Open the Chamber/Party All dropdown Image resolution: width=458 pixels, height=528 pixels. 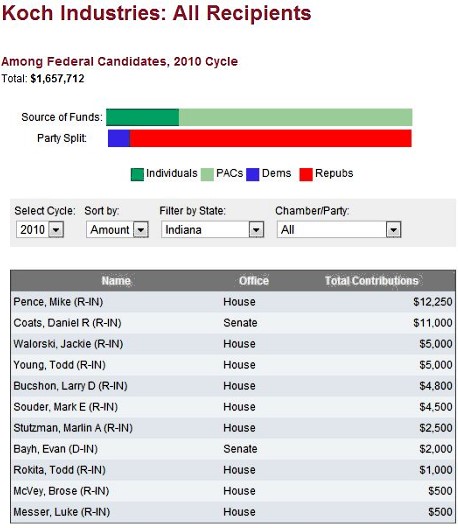tap(339, 230)
